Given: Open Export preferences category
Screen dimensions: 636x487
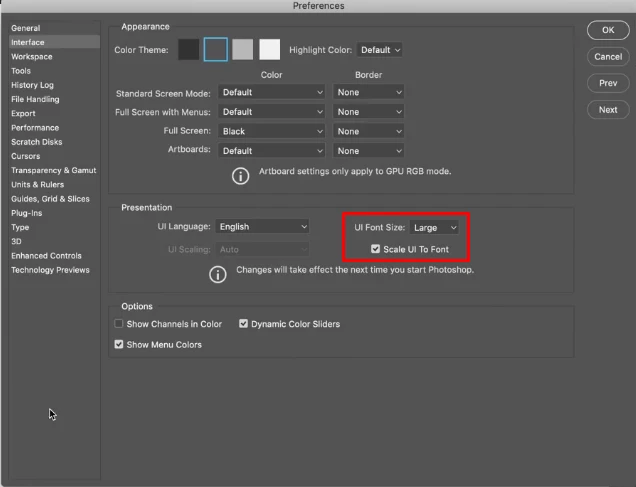Looking at the screenshot, I should (x=54, y=113).
